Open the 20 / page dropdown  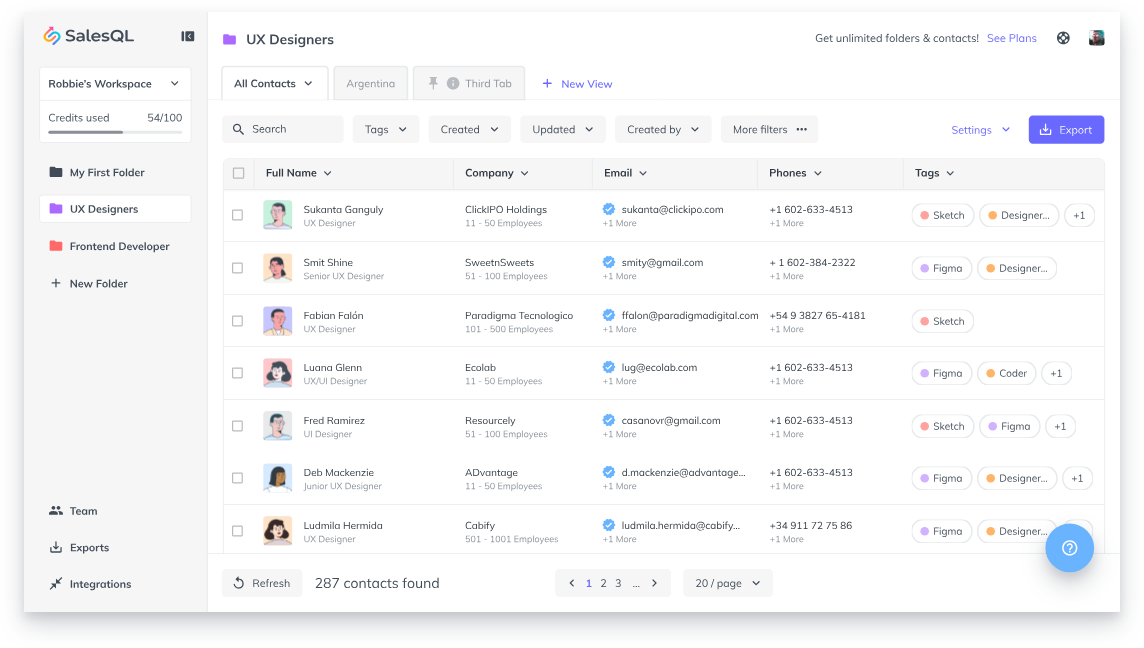pos(727,583)
